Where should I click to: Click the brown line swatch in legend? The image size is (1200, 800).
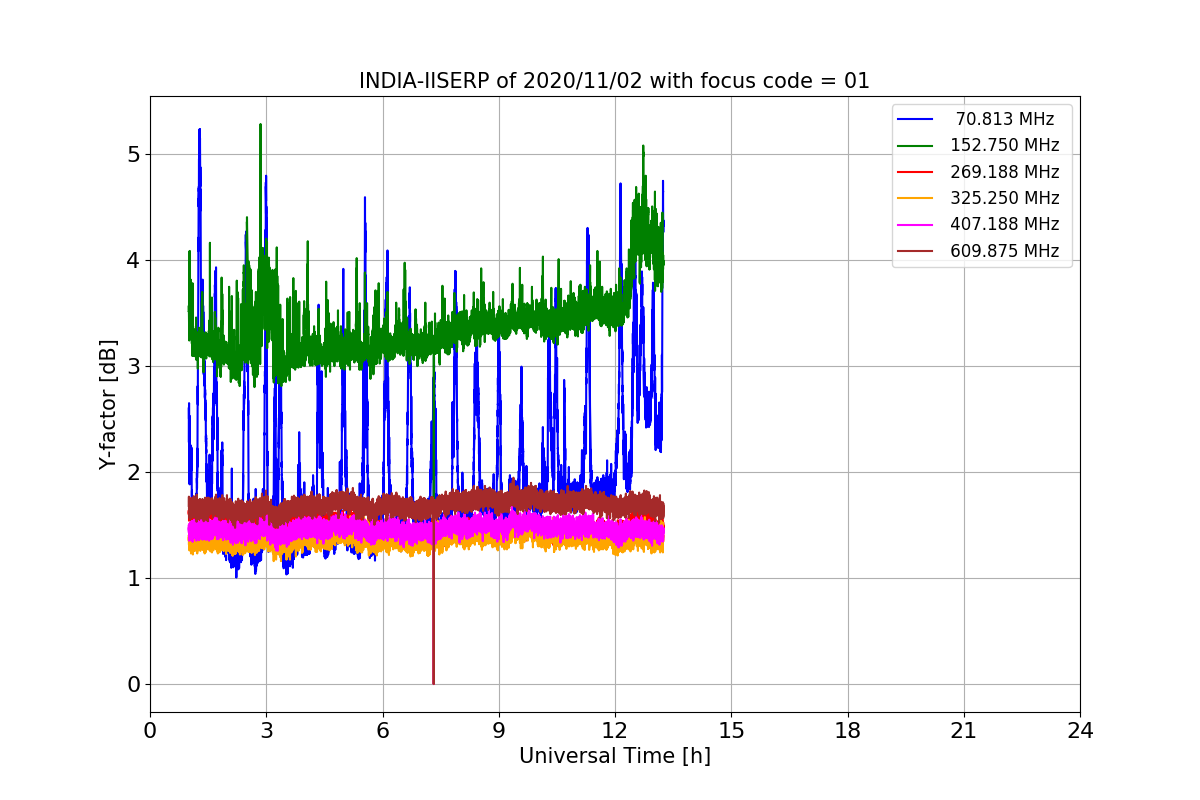(915, 251)
